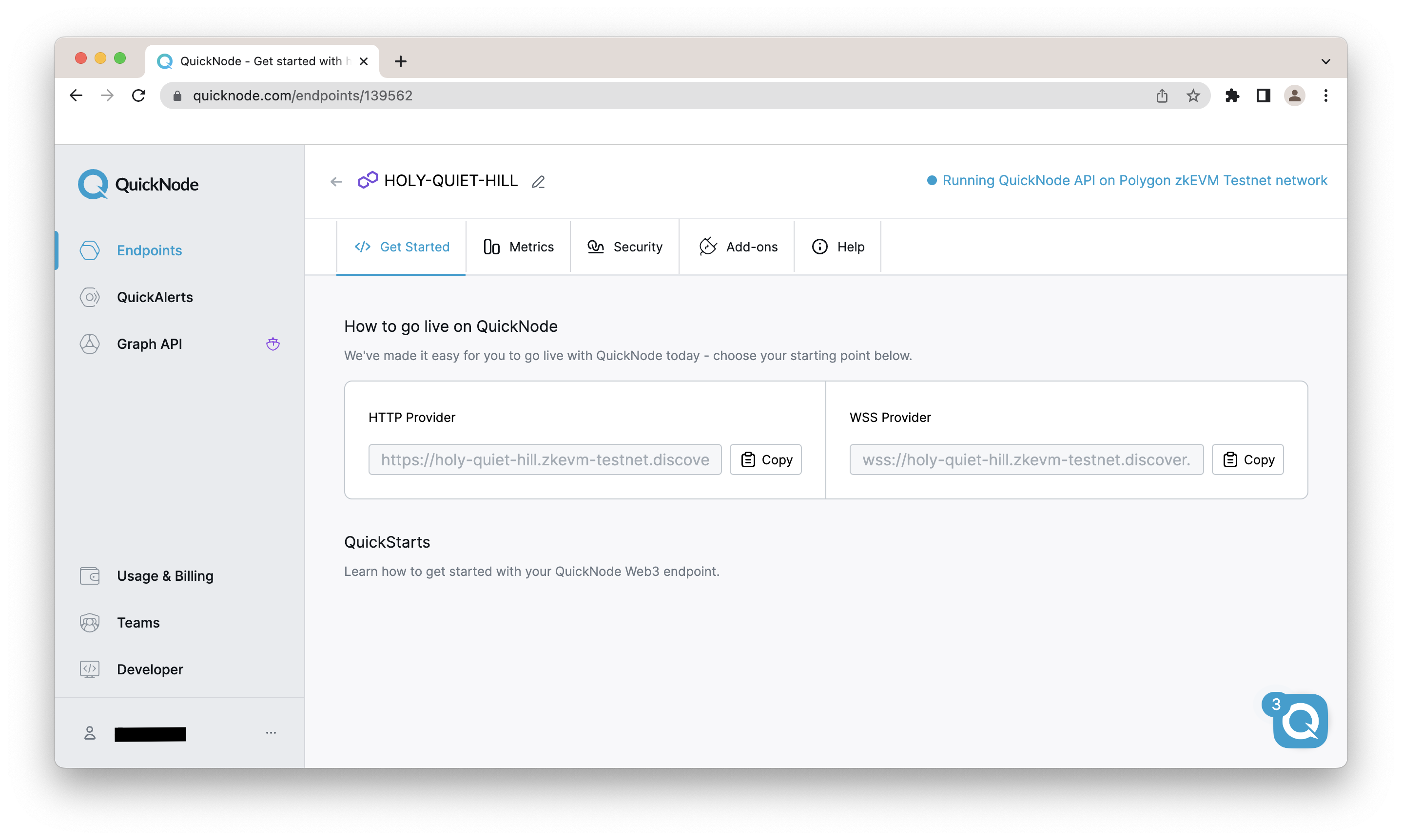1402x840 pixels.
Task: Reload the page
Action: [139, 95]
